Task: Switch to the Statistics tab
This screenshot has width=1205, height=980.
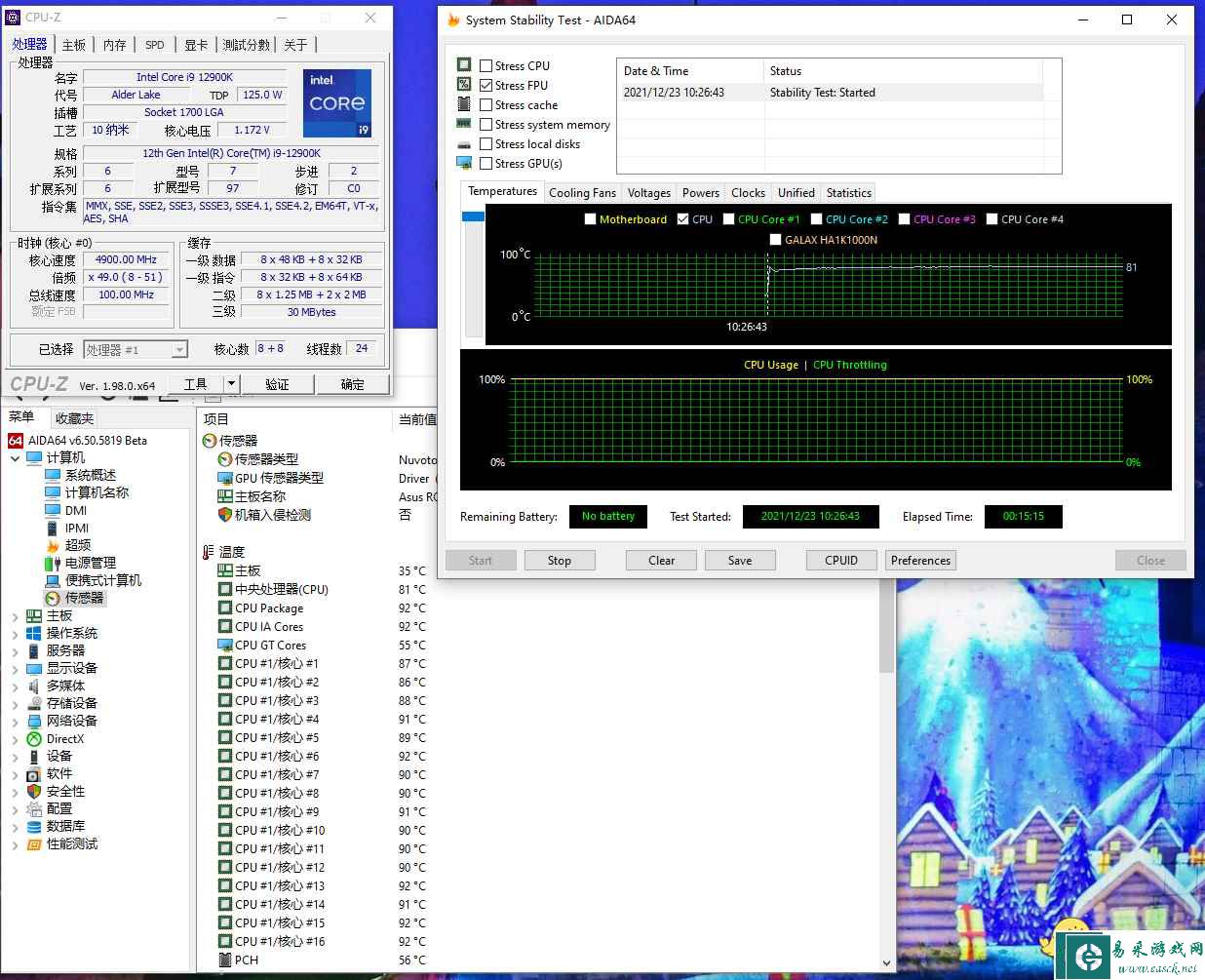Action: tap(848, 193)
